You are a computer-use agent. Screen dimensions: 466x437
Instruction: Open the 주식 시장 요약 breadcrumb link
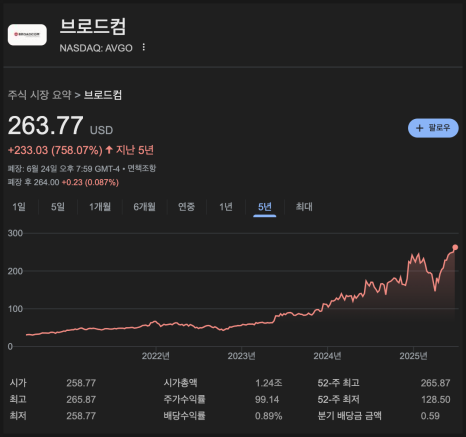[x=39, y=95]
